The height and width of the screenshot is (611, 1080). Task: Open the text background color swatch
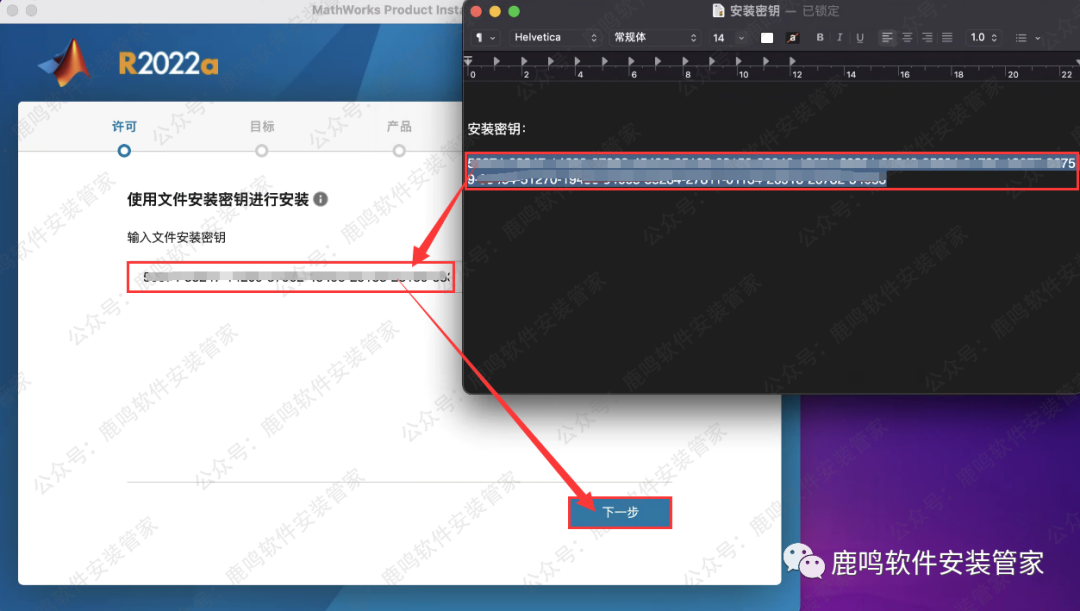(792, 38)
